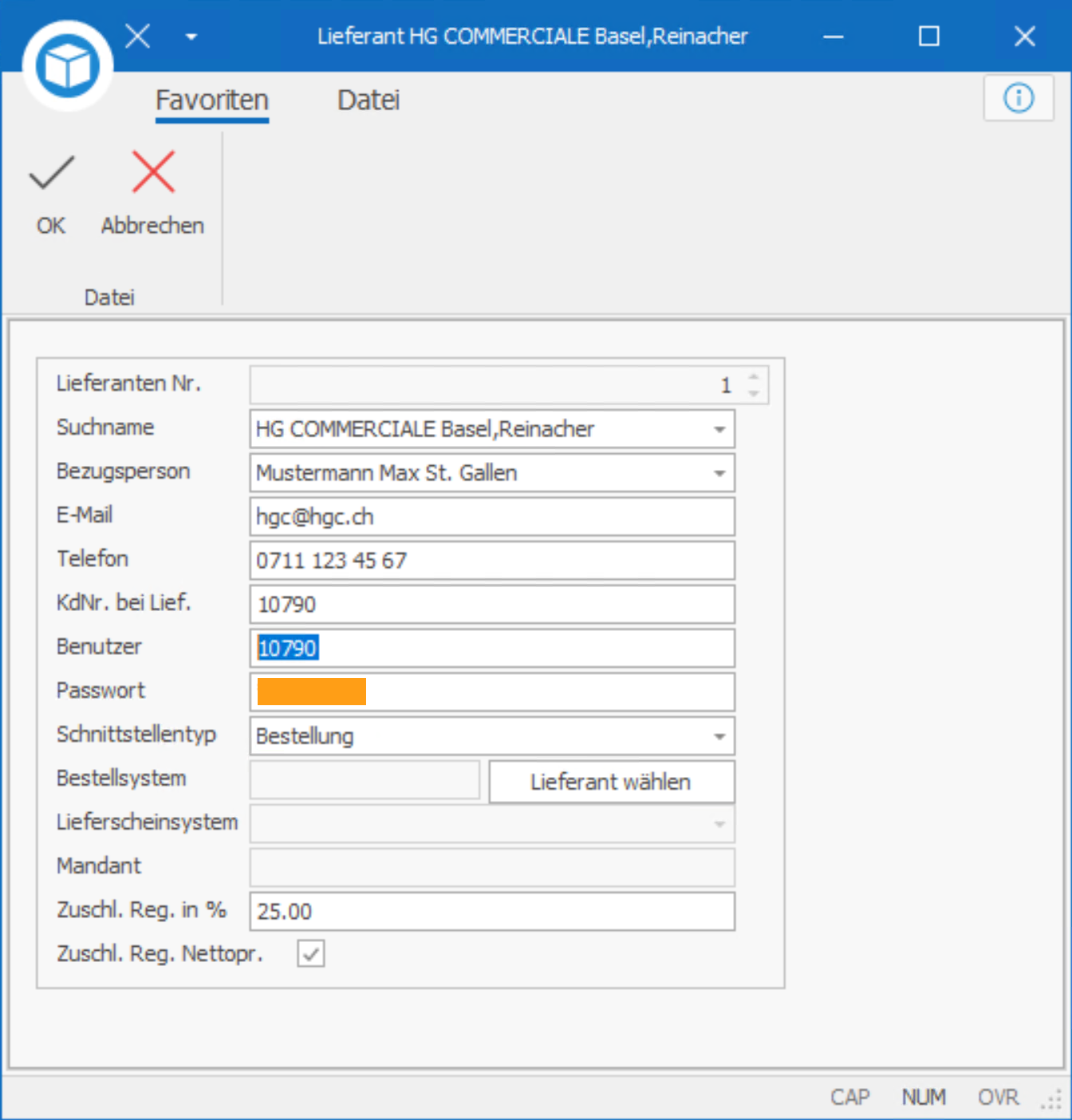Open the quick access toolbar dropdown arrow

coord(191,37)
